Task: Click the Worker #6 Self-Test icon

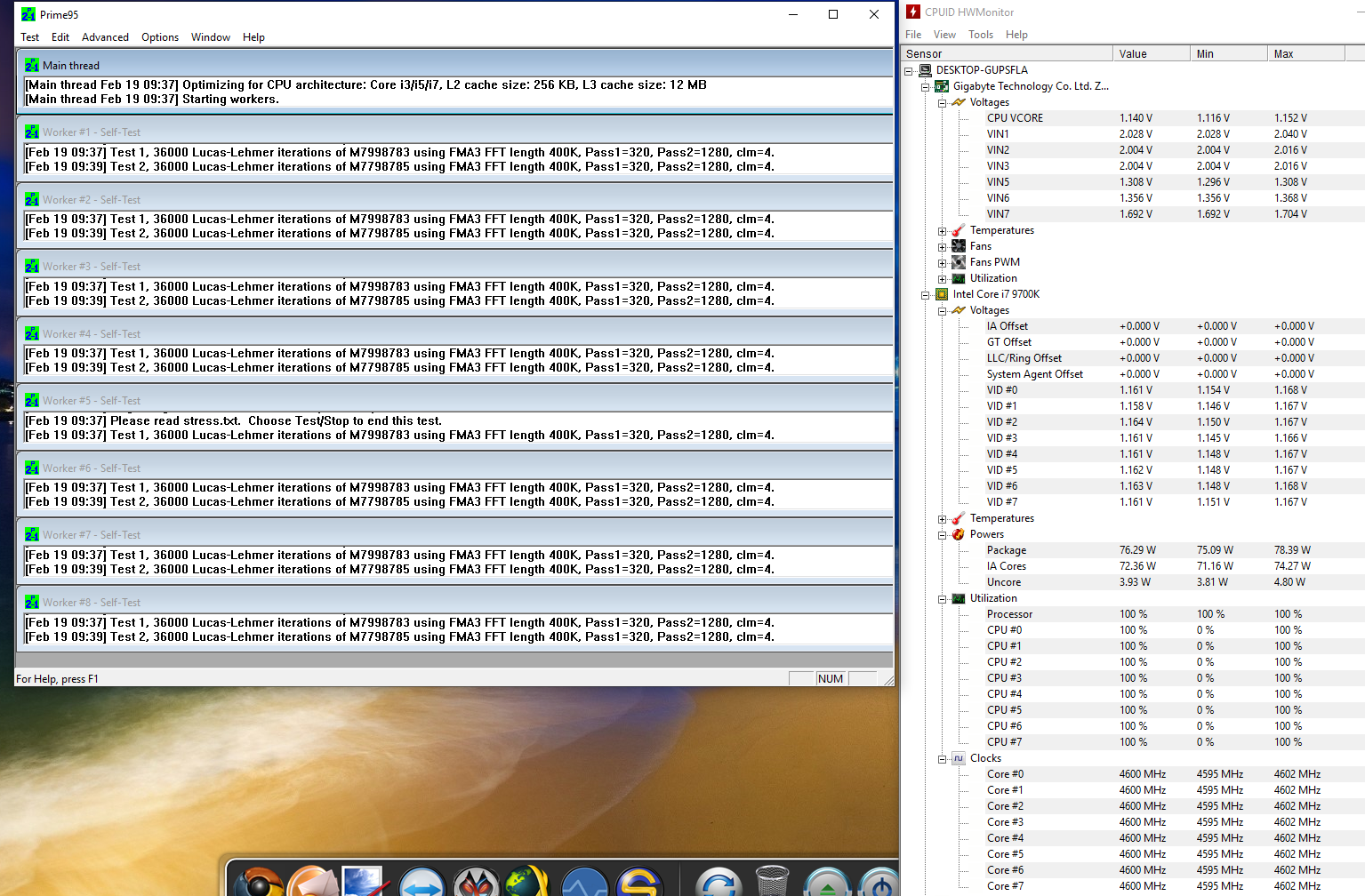Action: (x=32, y=468)
